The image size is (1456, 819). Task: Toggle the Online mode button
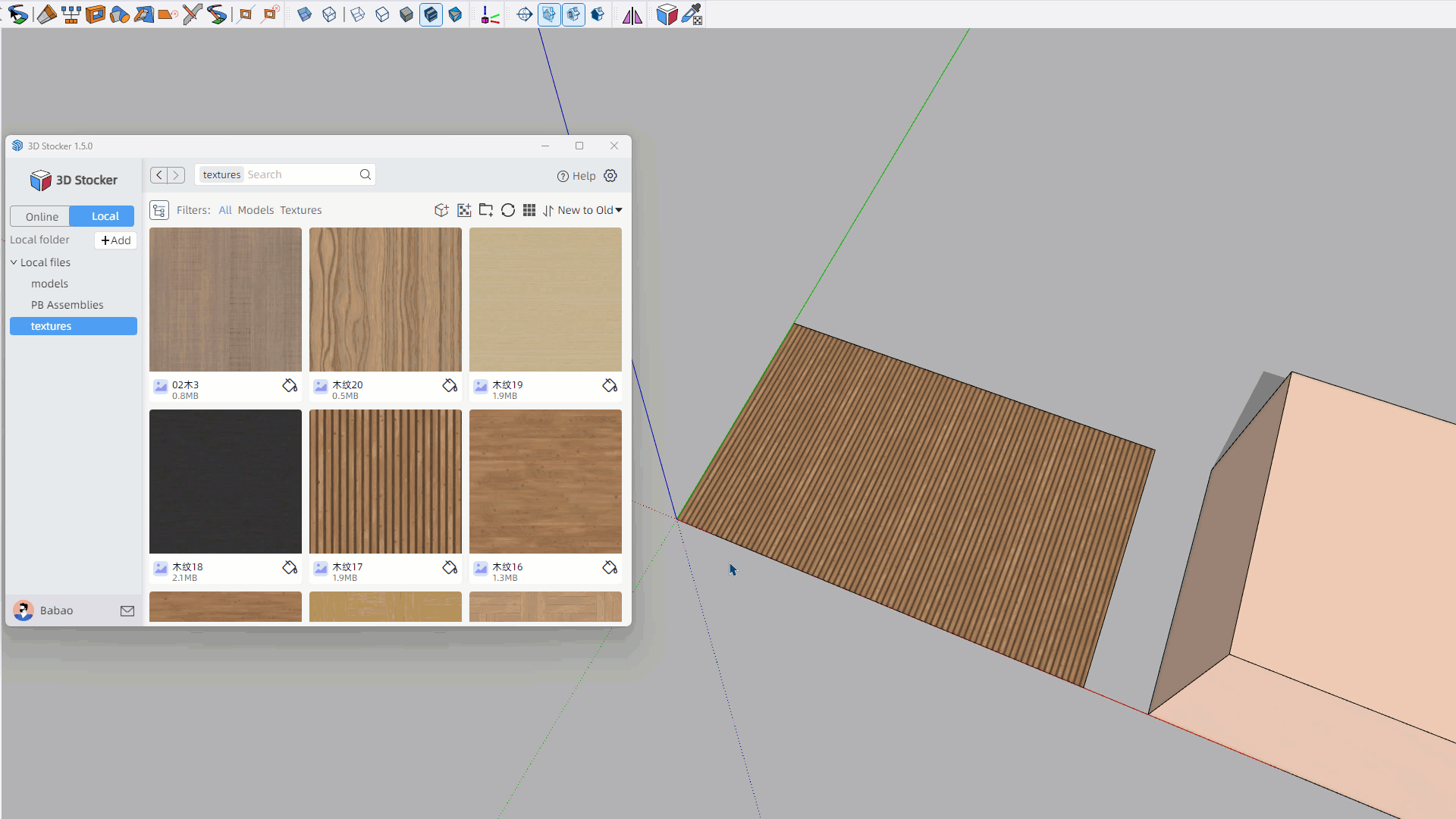pos(42,216)
